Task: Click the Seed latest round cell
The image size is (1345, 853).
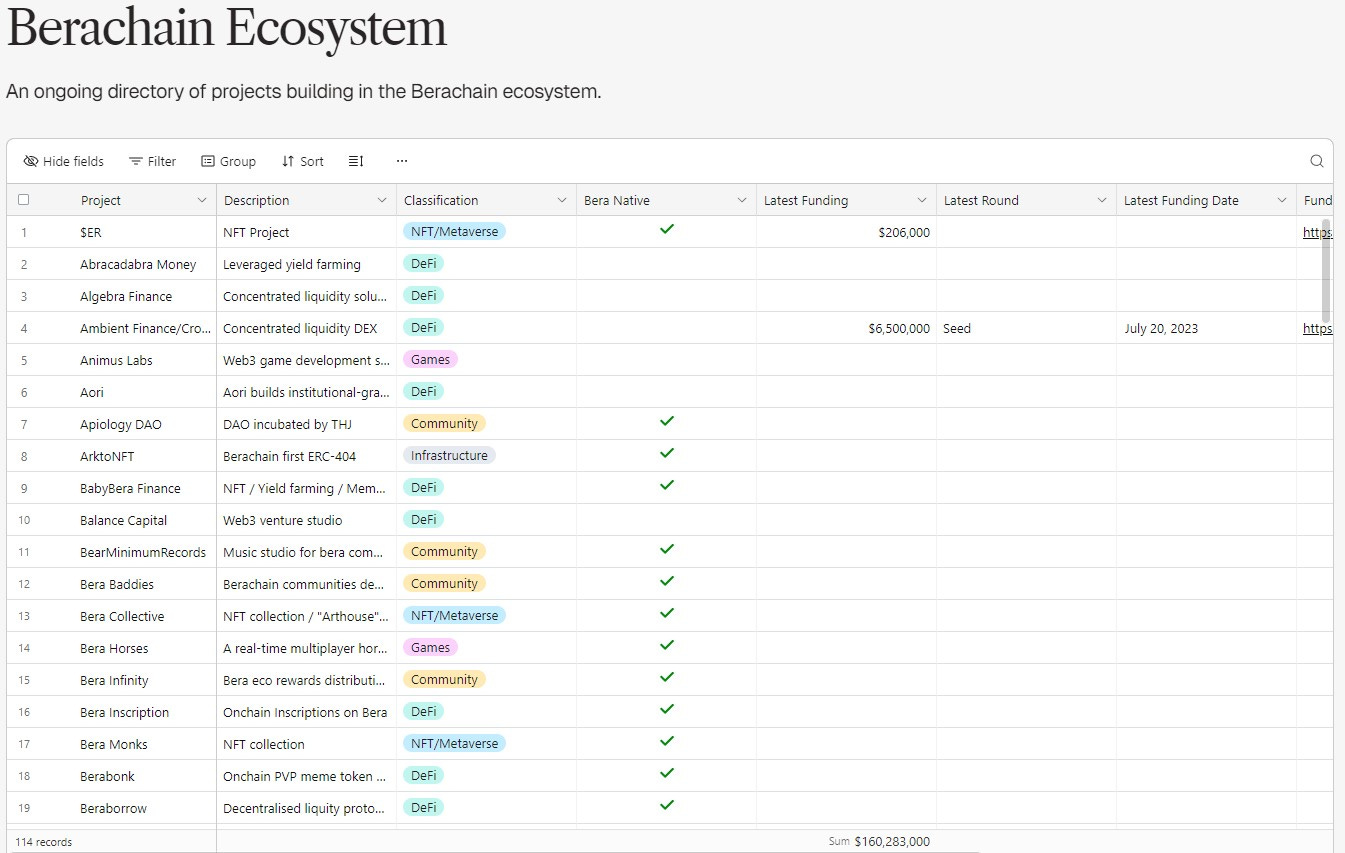Action: coord(1026,328)
